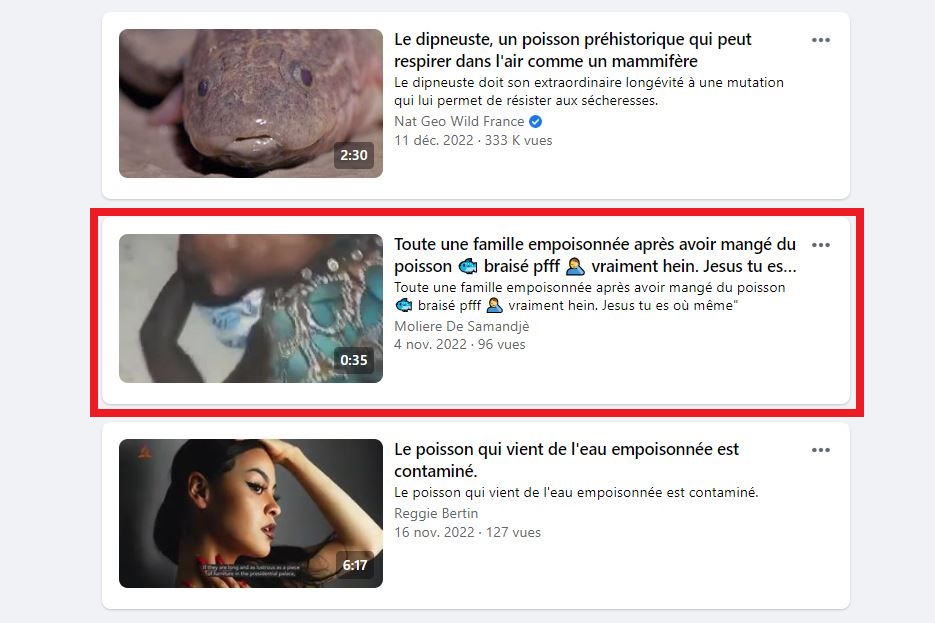The width and height of the screenshot is (935, 623).
Task: Visit the Reggie Bertin profile
Action: tap(436, 513)
